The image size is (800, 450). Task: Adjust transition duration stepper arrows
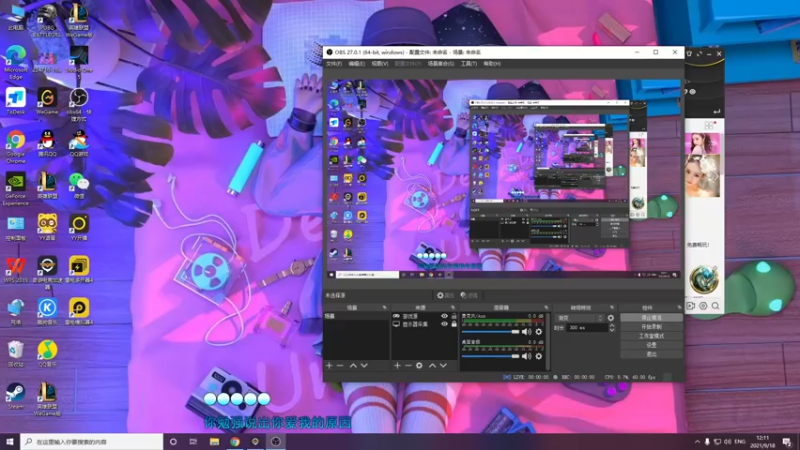tap(612, 328)
